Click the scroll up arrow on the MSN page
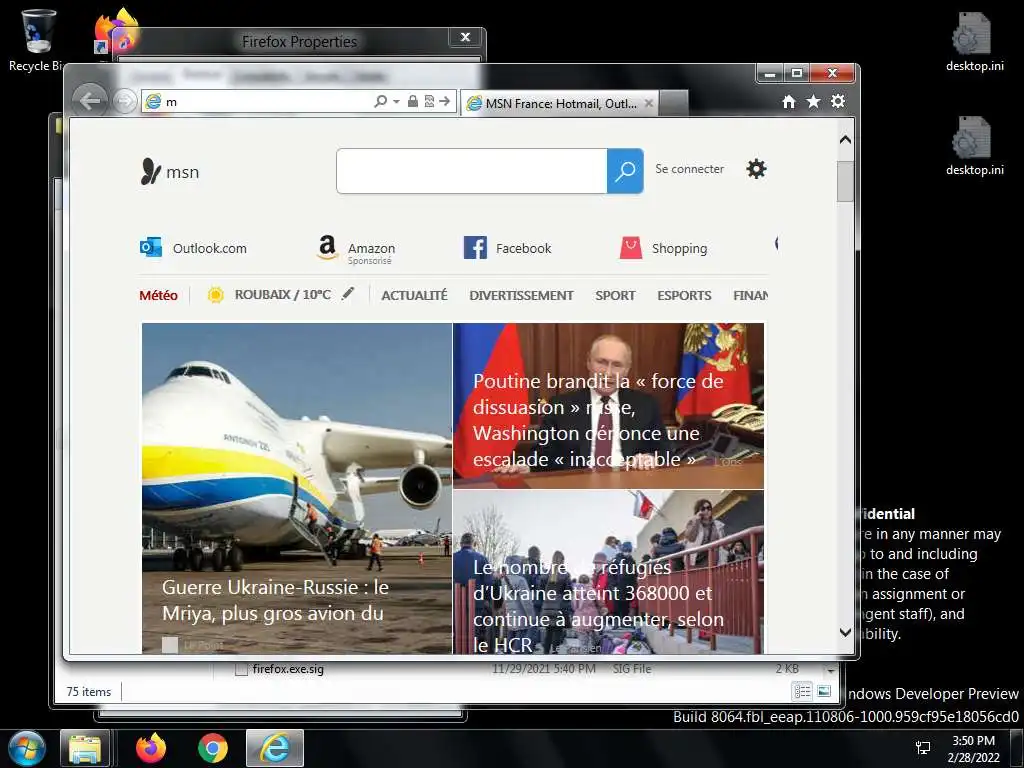 tap(845, 140)
